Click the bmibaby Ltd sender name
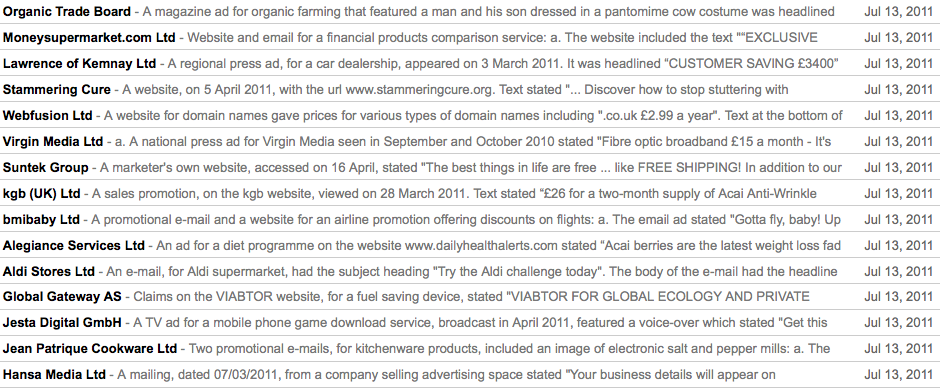Viewport: 940px width, 389px height. pyautogui.click(x=41, y=219)
